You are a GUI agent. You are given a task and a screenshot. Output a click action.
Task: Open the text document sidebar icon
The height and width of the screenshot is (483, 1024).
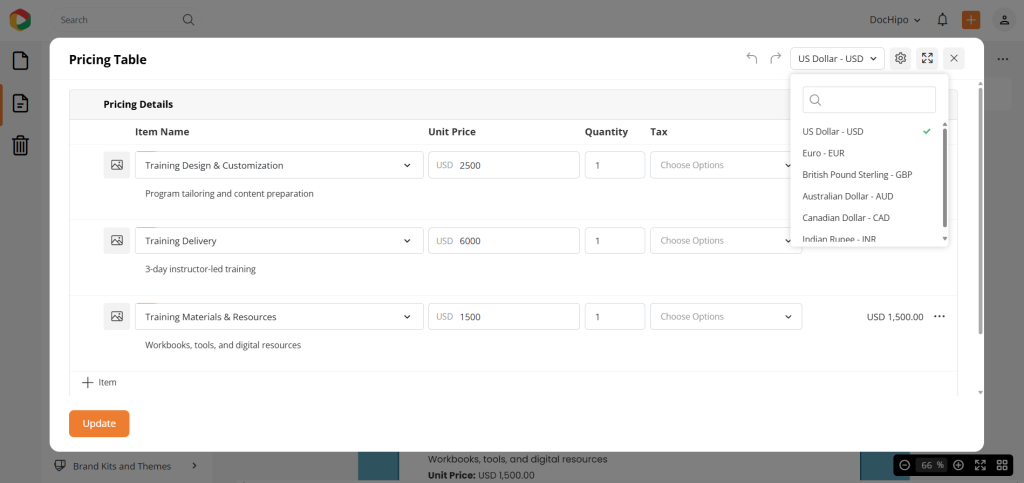click(x=21, y=103)
